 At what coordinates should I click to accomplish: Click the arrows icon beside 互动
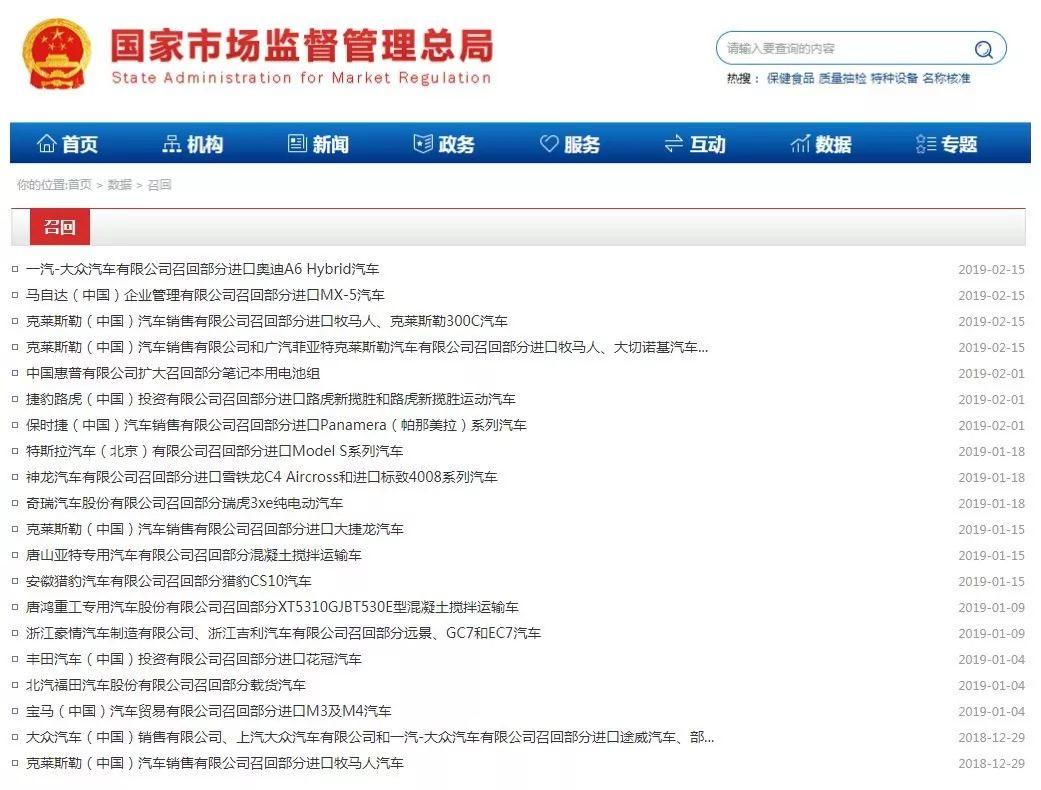674,143
